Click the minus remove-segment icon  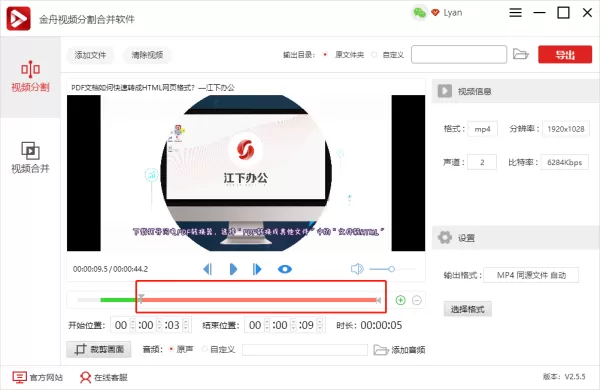click(417, 300)
